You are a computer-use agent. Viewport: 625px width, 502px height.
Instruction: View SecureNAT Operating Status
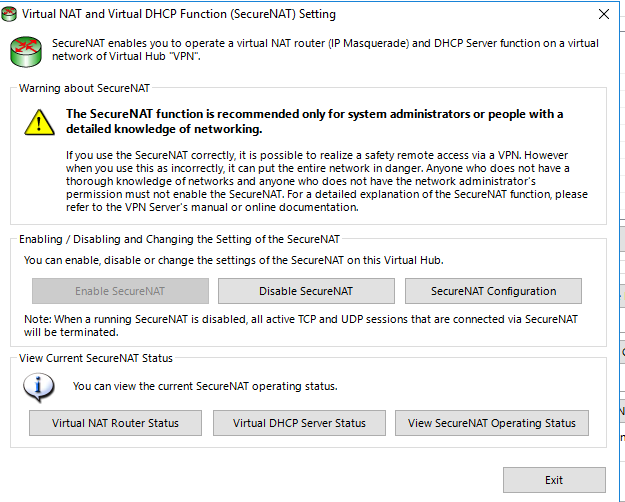(491, 423)
